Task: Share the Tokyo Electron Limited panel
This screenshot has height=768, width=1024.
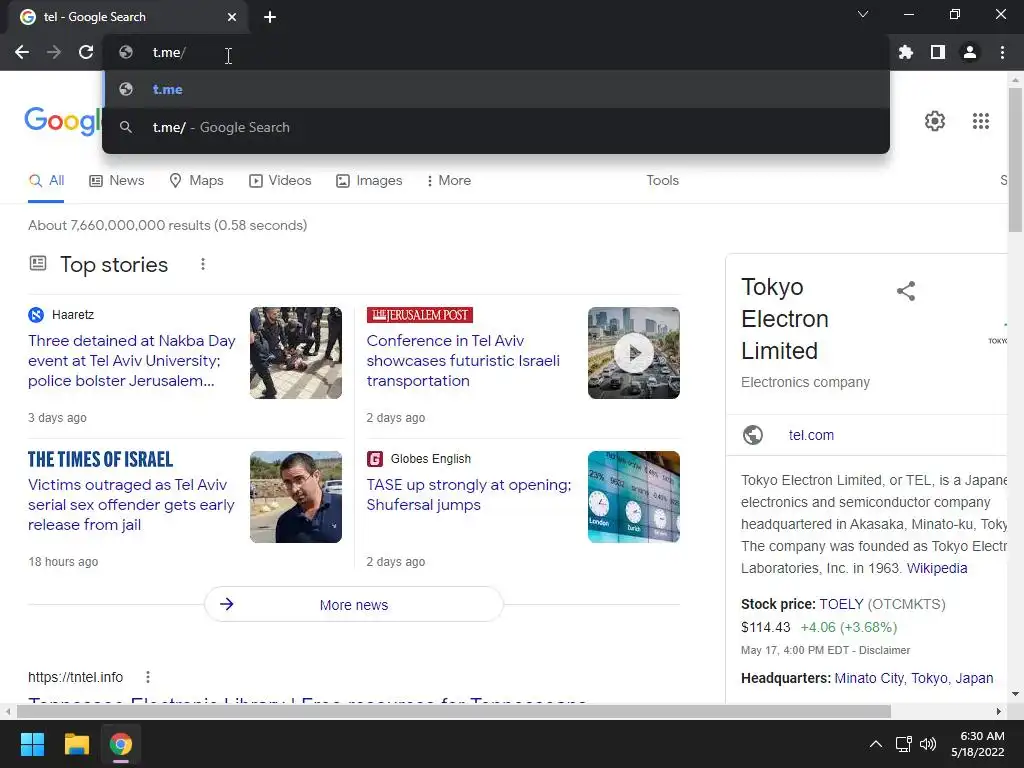Action: [906, 291]
